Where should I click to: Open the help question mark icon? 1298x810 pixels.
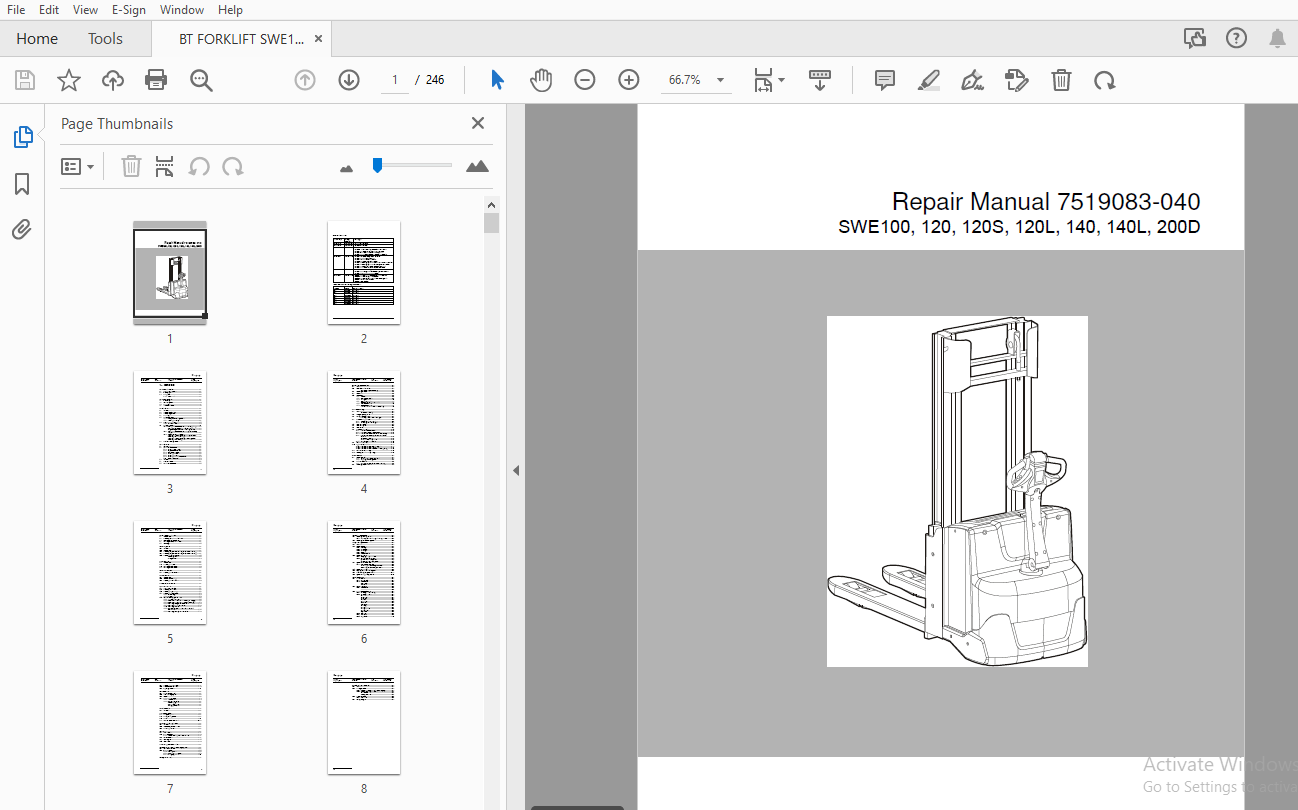tap(1237, 38)
